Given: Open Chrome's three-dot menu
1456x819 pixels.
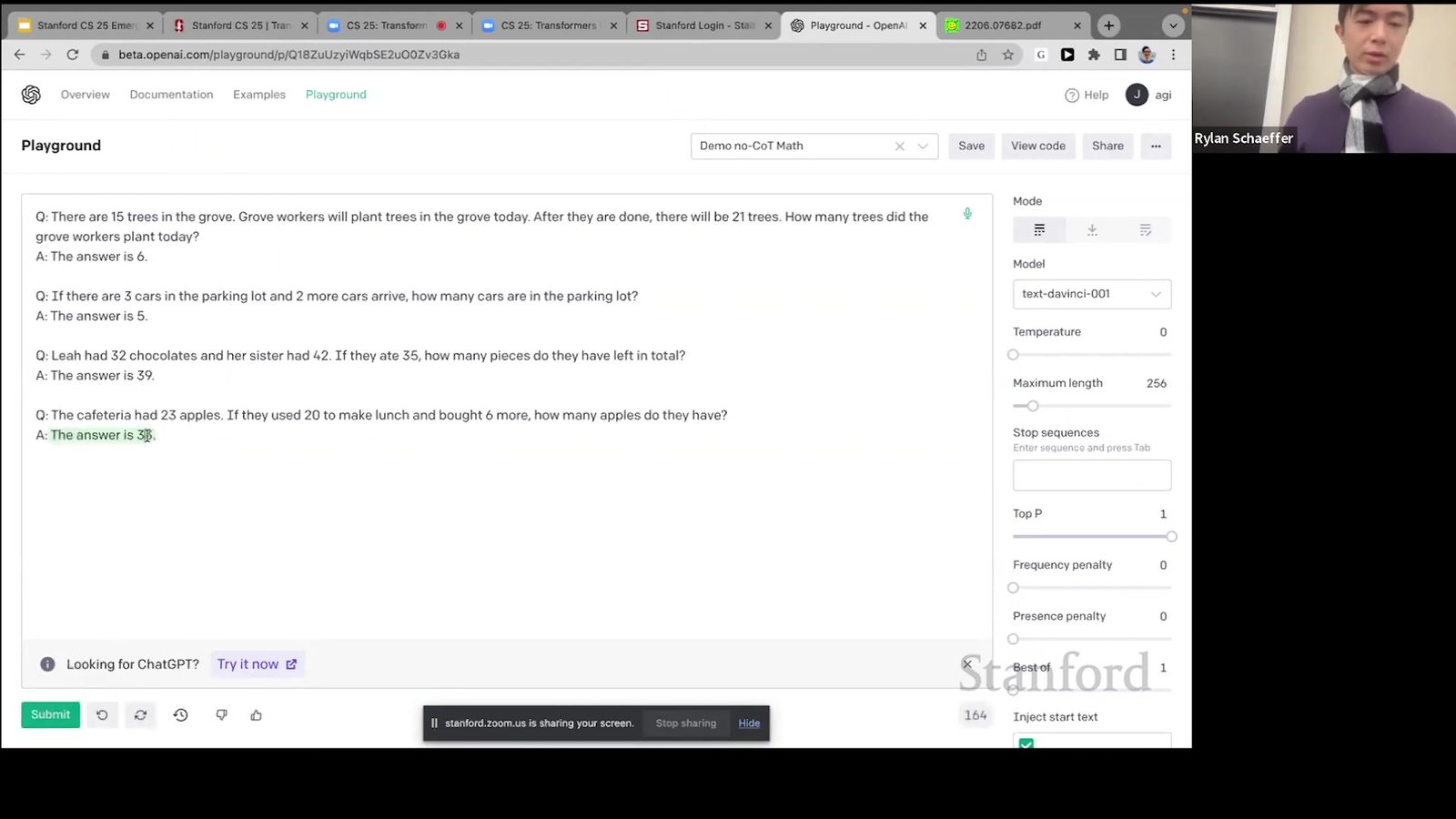Looking at the screenshot, I should pyautogui.click(x=1173, y=55).
